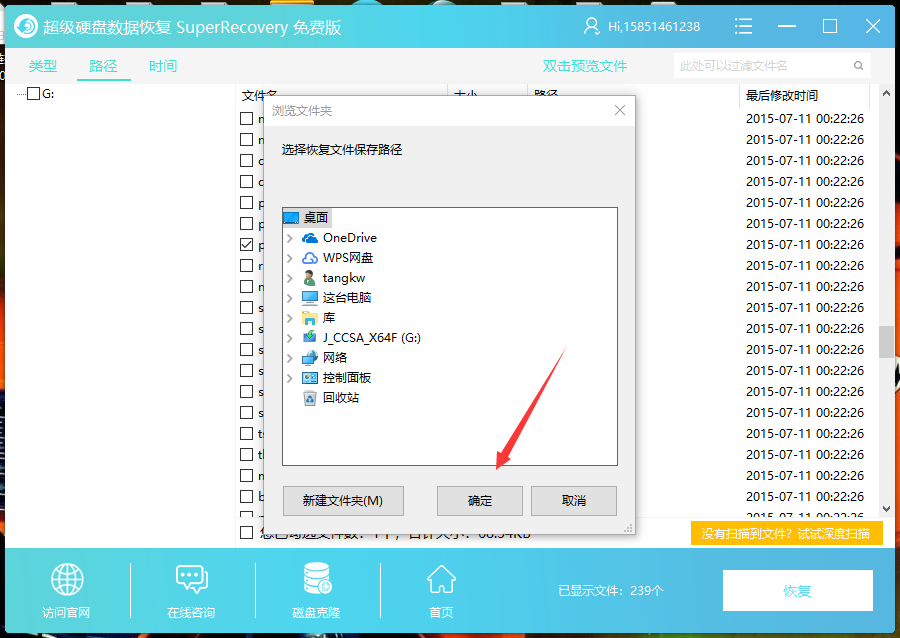Go to 首页 via the house icon
The image size is (900, 638).
tap(441, 579)
